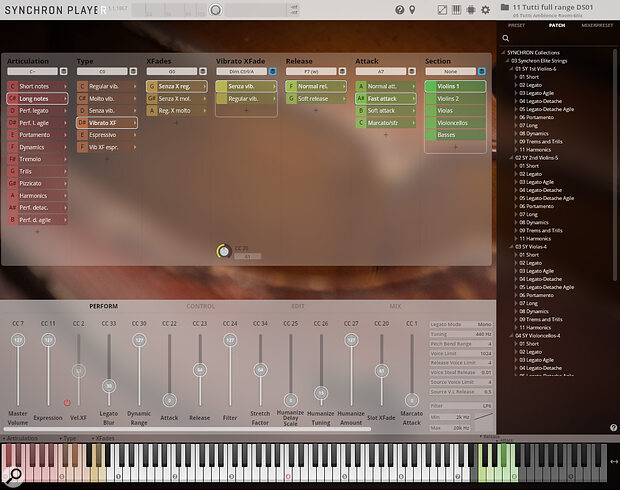The height and width of the screenshot is (490, 620).
Task: Collapse the 02 SY 2nd Violins-5 node
Action: 511,158
